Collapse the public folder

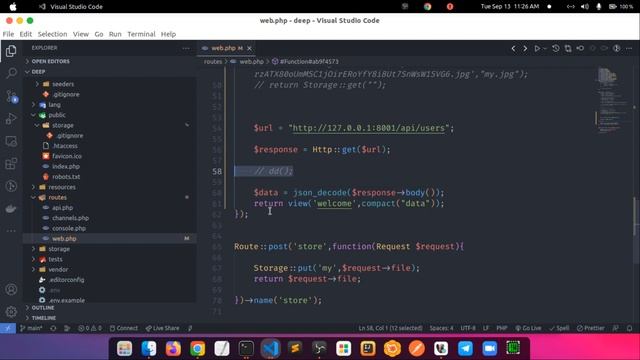pyautogui.click(x=57, y=115)
